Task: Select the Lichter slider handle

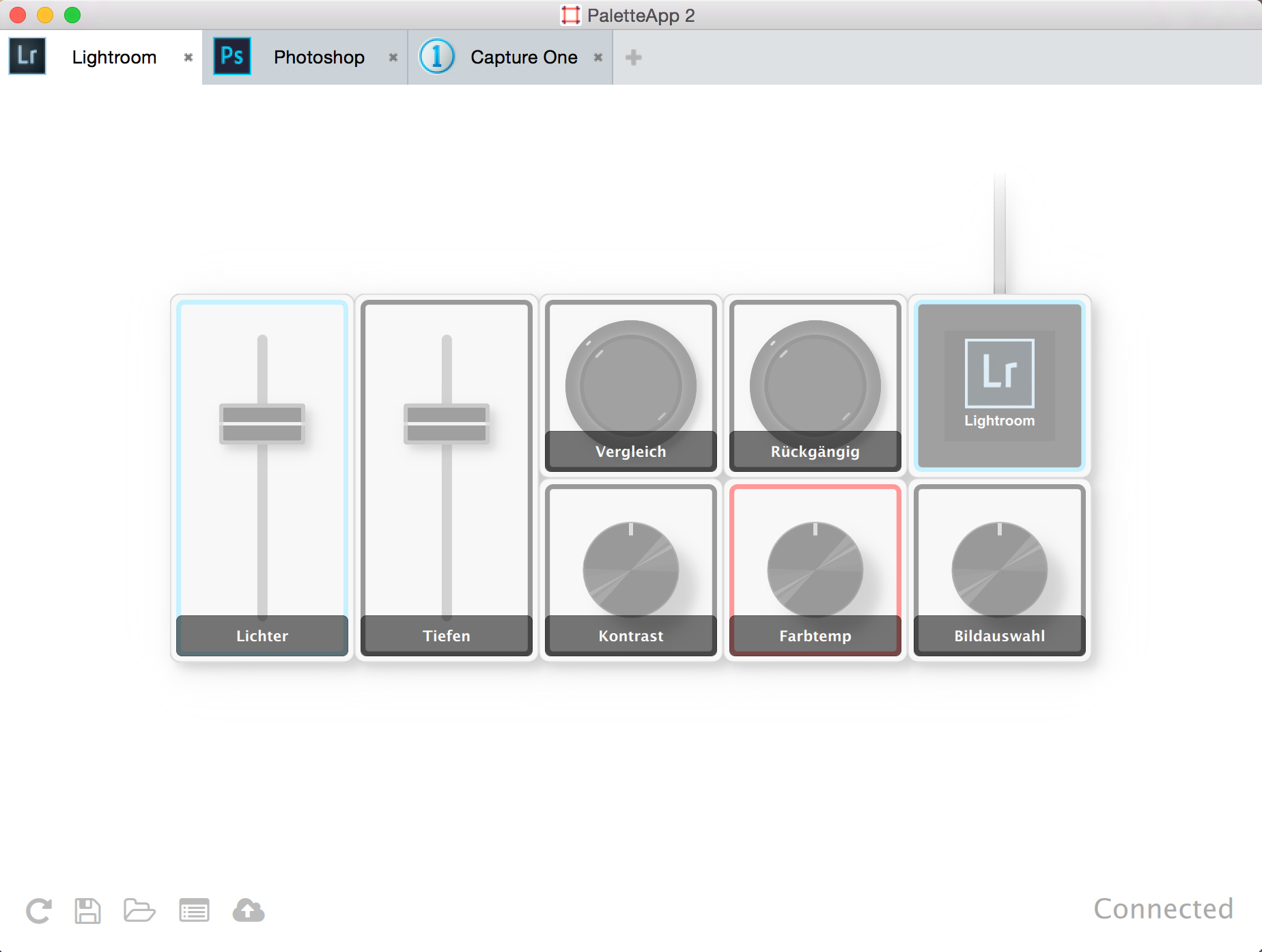Action: 262,423
